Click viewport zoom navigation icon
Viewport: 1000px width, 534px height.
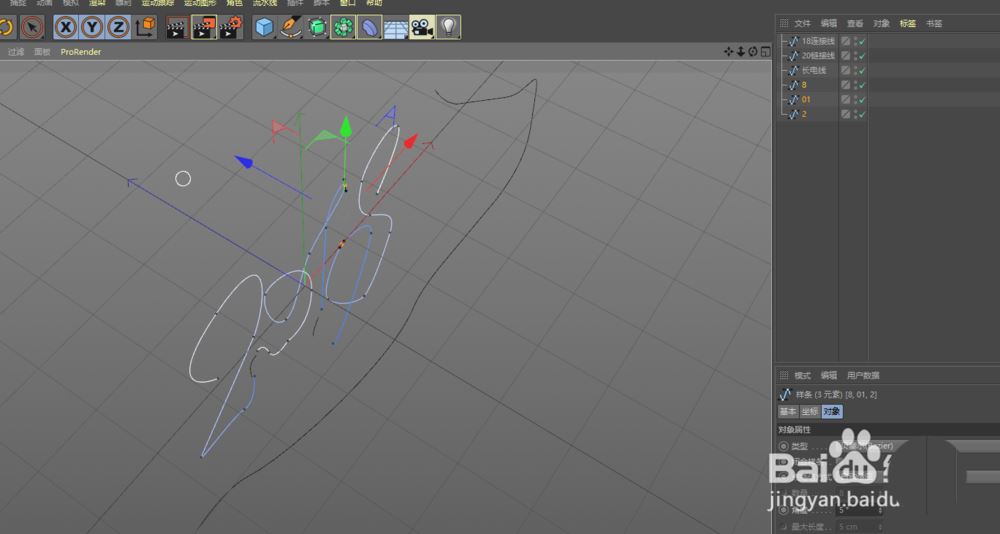coord(740,52)
